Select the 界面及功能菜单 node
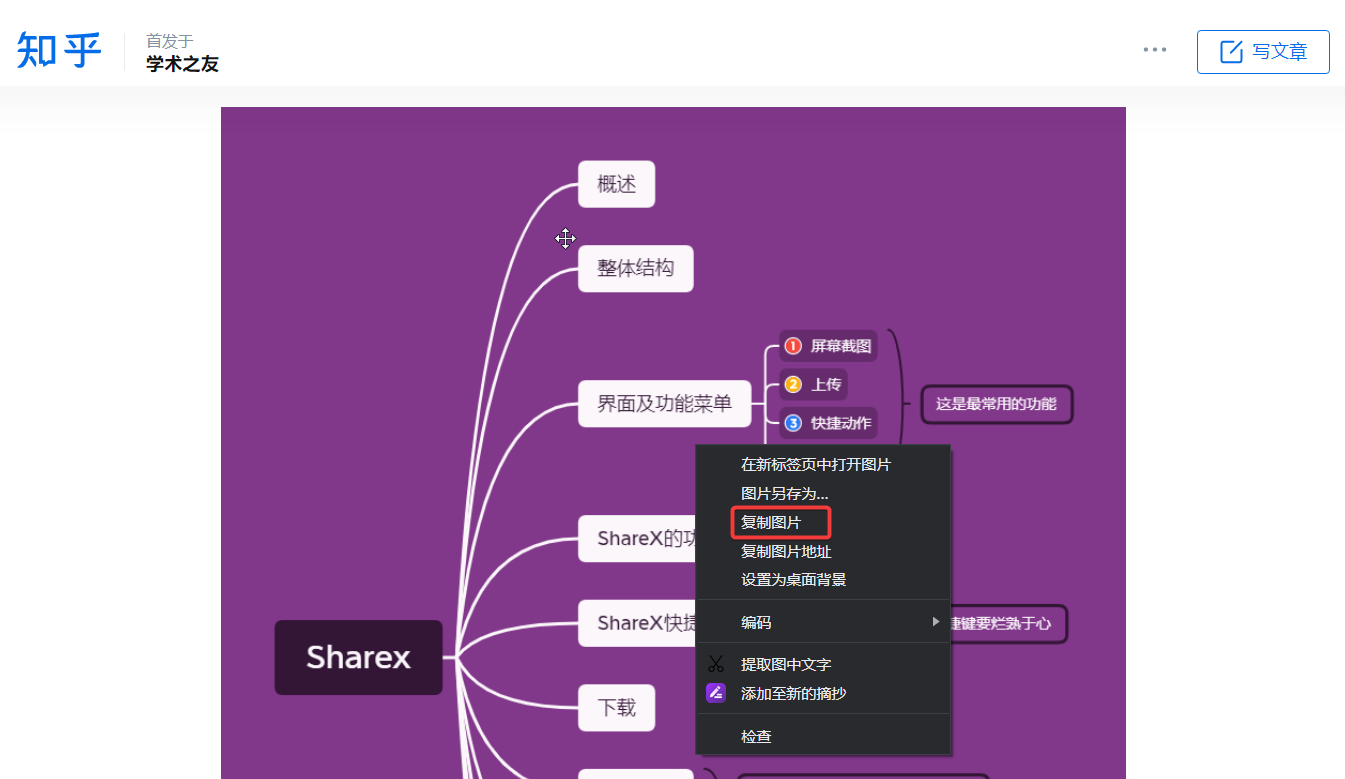 (664, 403)
